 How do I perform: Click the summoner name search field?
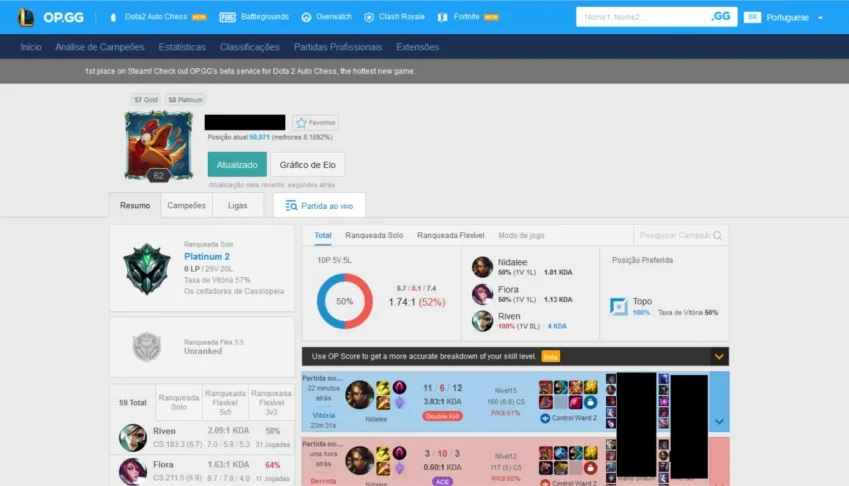pyautogui.click(x=642, y=17)
